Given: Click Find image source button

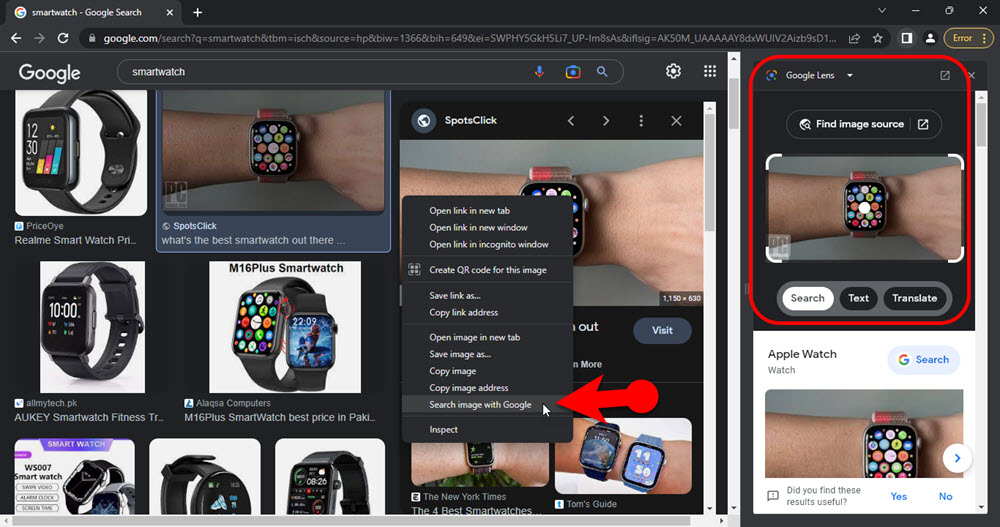Looking at the screenshot, I should [864, 124].
